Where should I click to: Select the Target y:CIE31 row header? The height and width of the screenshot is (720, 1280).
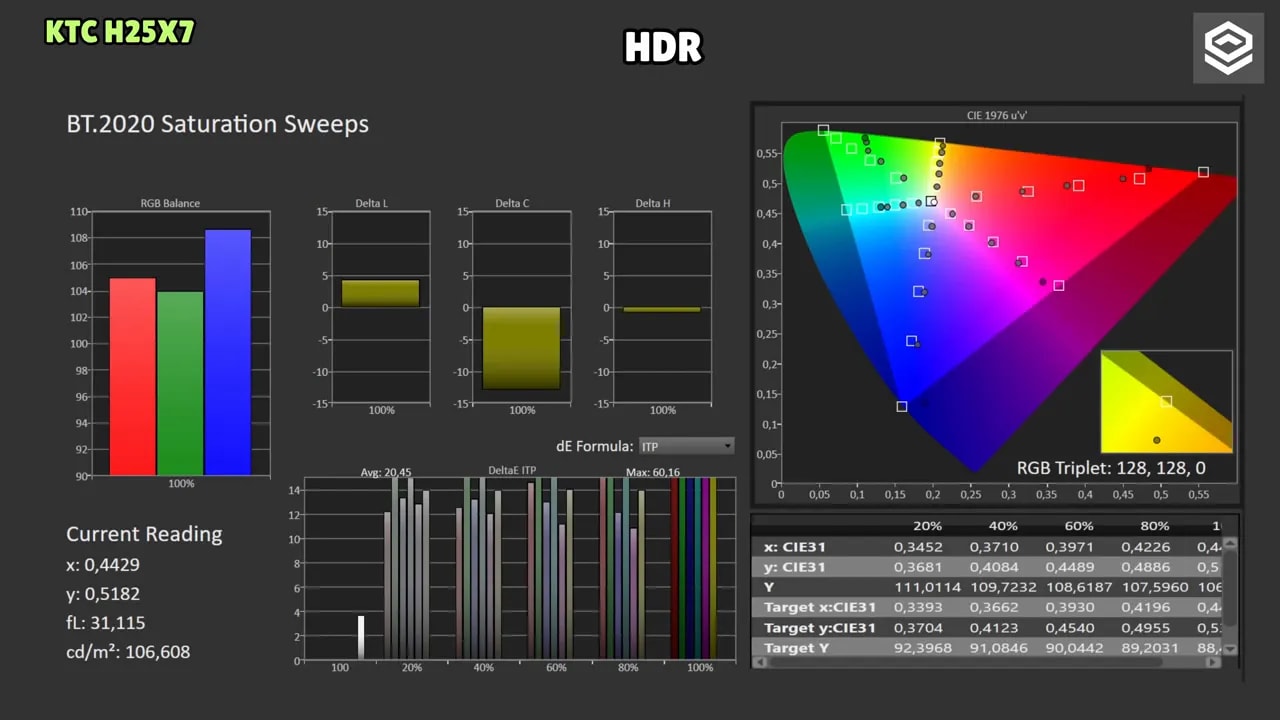820,628
